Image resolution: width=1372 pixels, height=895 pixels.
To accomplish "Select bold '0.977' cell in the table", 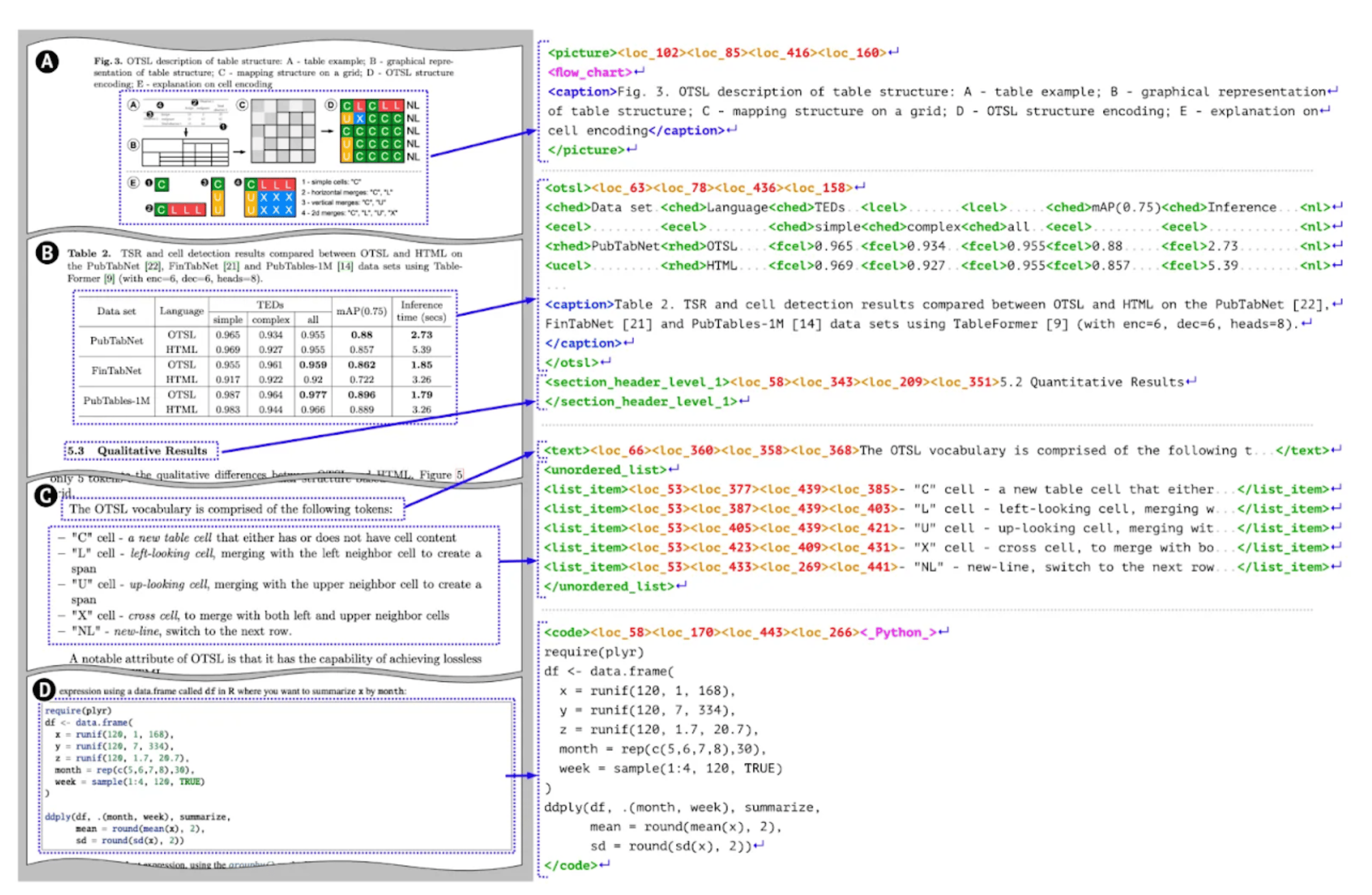I will (313, 395).
